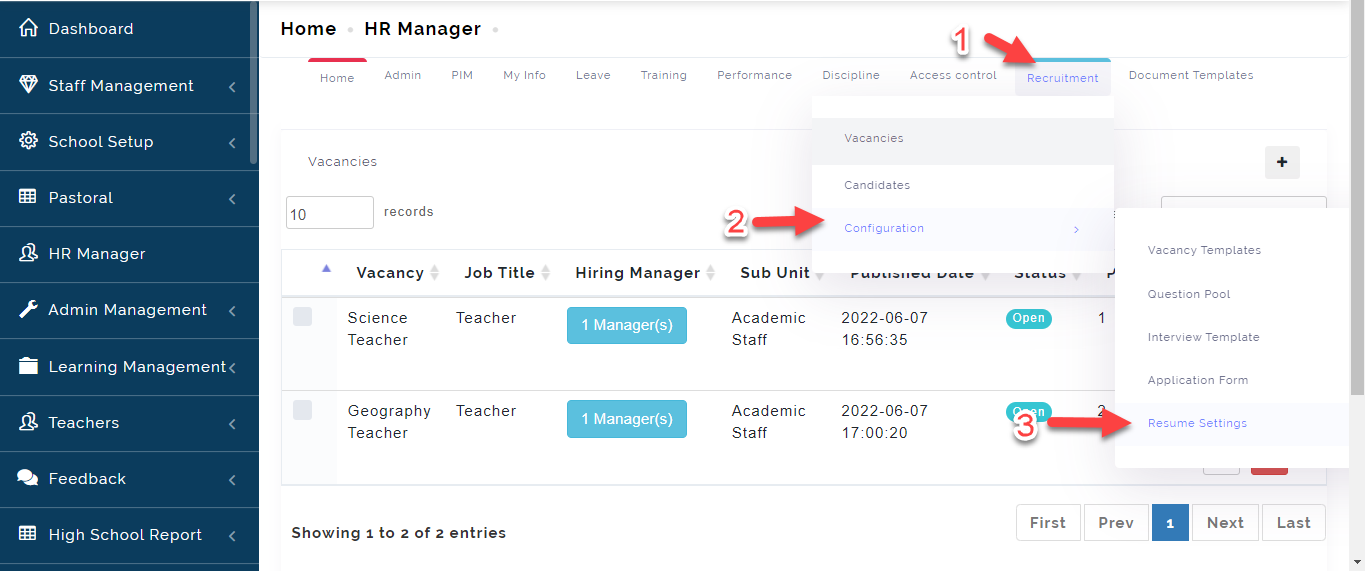The width and height of the screenshot is (1365, 571).
Task: Click the Pastoral table icon
Action: click(x=28, y=197)
